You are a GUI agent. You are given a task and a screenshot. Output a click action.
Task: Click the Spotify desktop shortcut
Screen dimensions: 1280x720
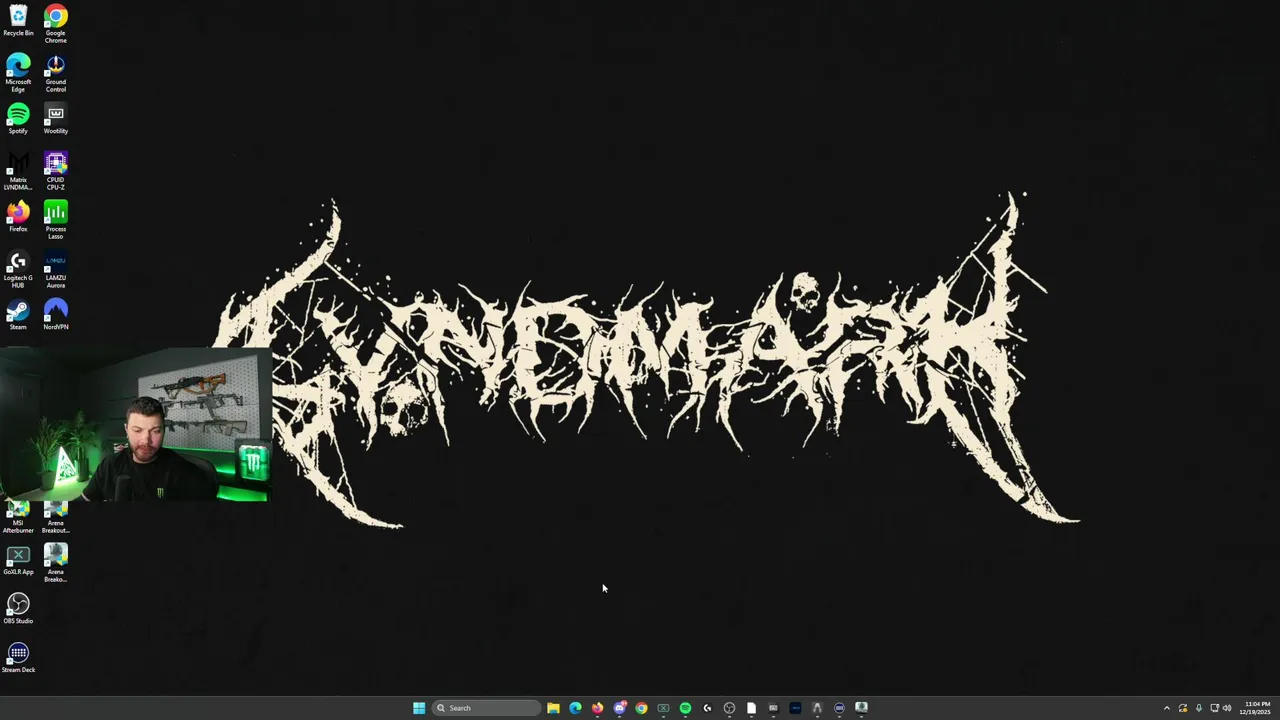click(18, 118)
